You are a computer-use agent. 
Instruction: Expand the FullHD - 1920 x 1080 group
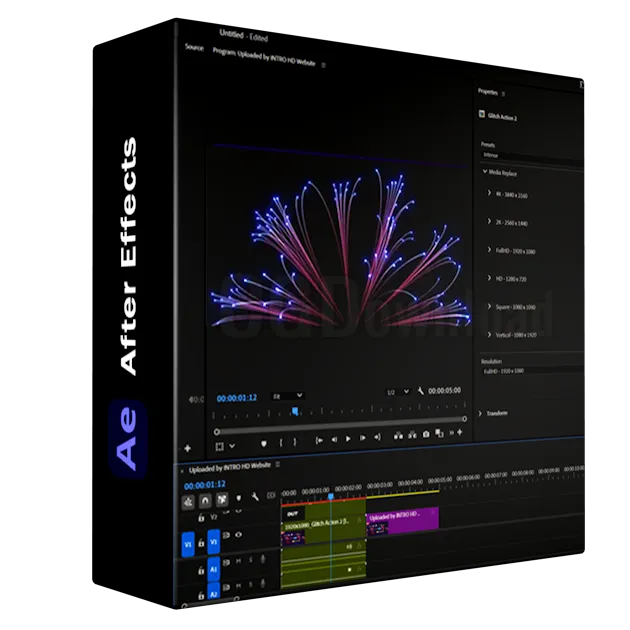point(489,250)
